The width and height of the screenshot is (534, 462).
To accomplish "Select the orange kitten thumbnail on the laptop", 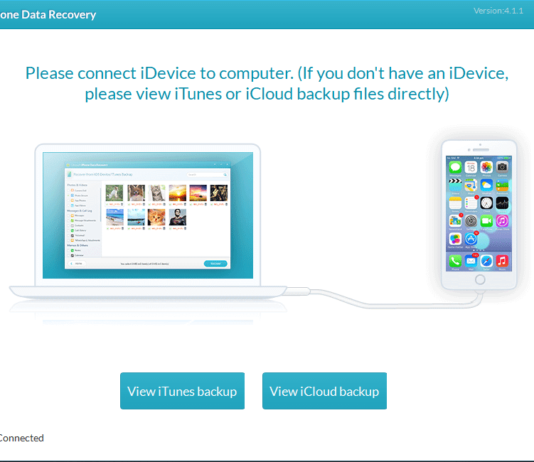I will [157, 217].
